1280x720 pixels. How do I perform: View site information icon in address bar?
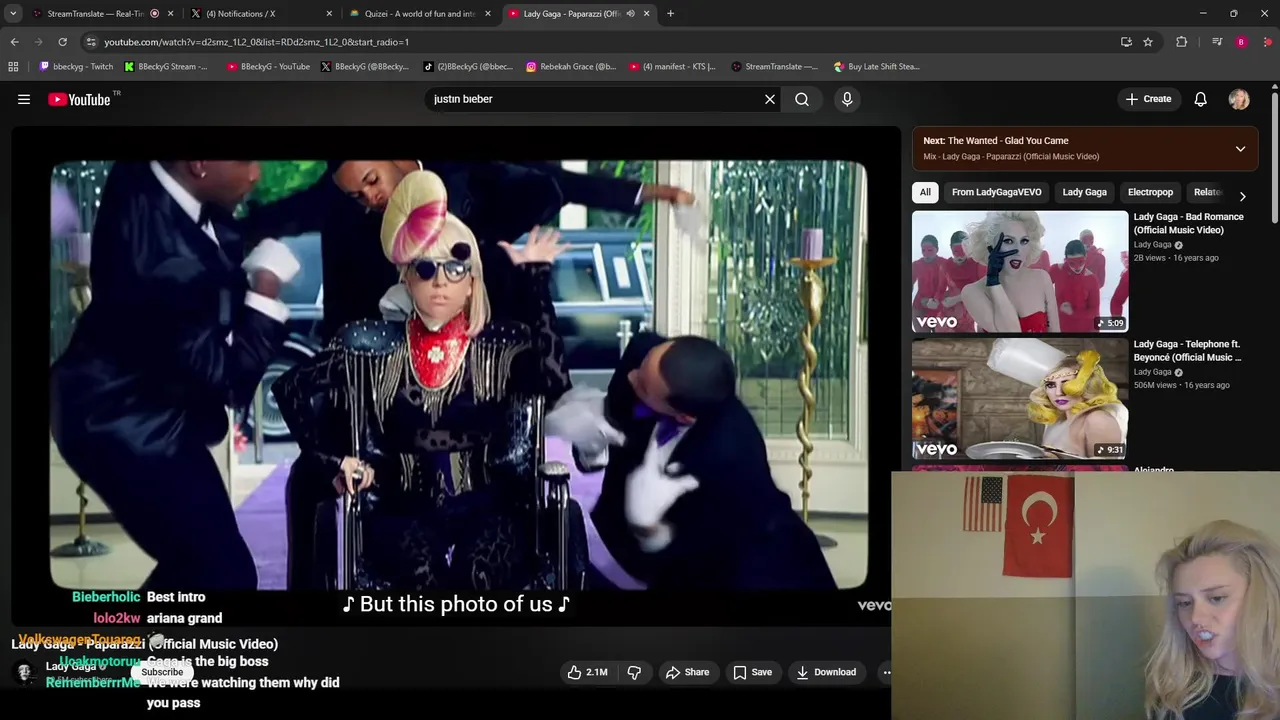(x=91, y=42)
